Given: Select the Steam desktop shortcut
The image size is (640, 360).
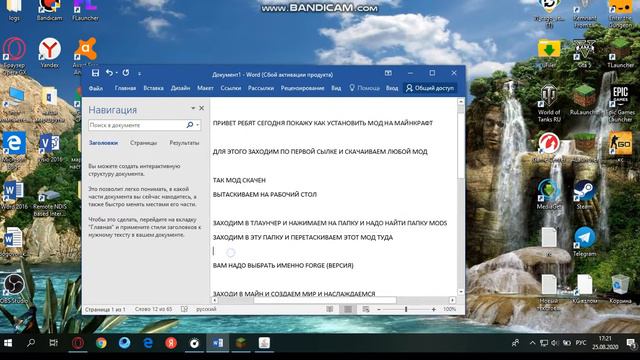Looking at the screenshot, I should coord(584,195).
